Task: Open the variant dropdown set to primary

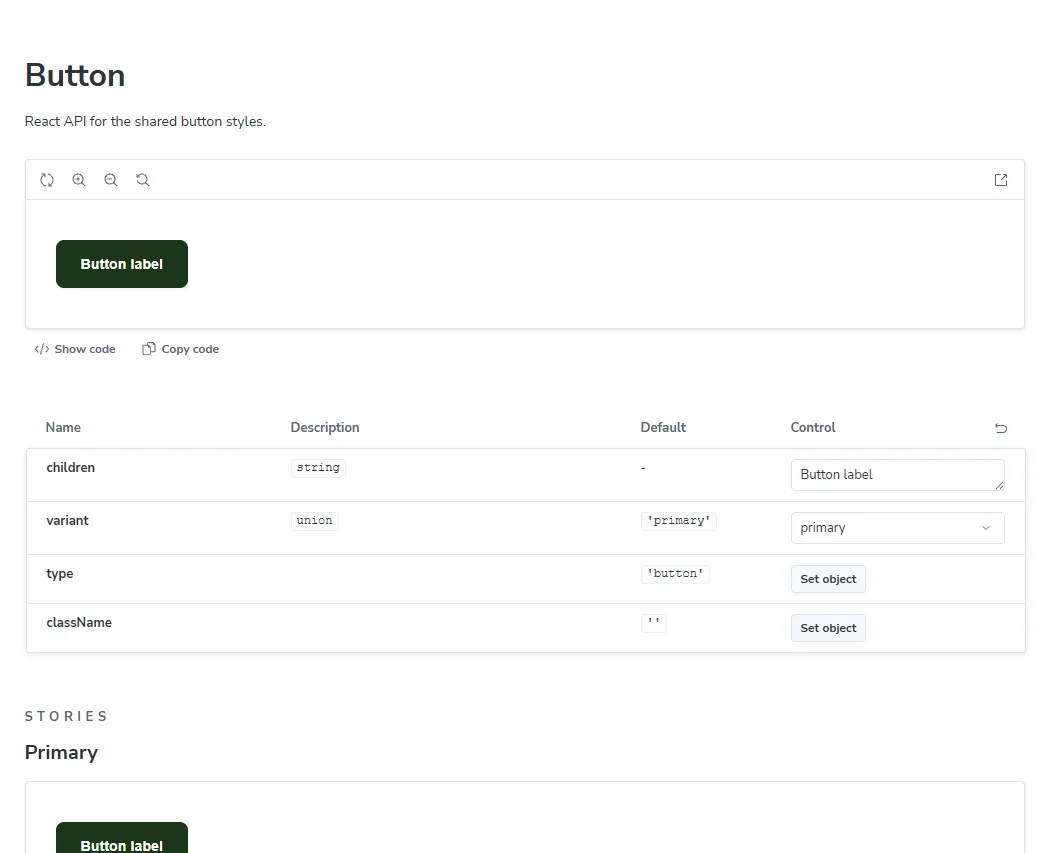Action: [x=897, y=528]
